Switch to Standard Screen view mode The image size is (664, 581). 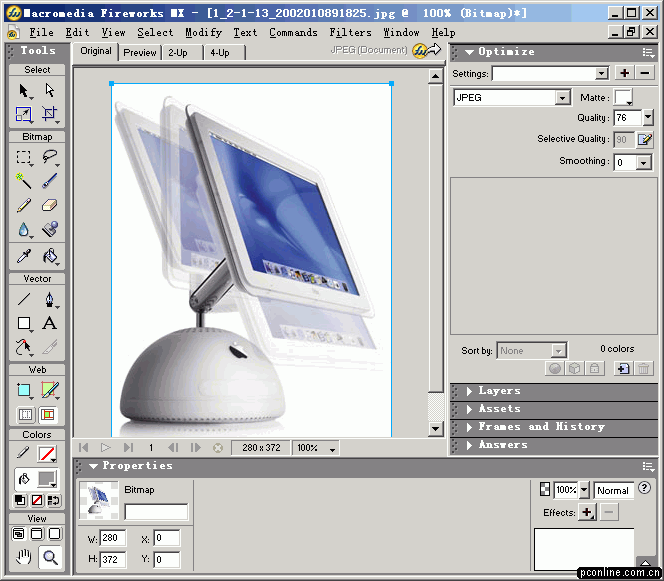coord(19,534)
